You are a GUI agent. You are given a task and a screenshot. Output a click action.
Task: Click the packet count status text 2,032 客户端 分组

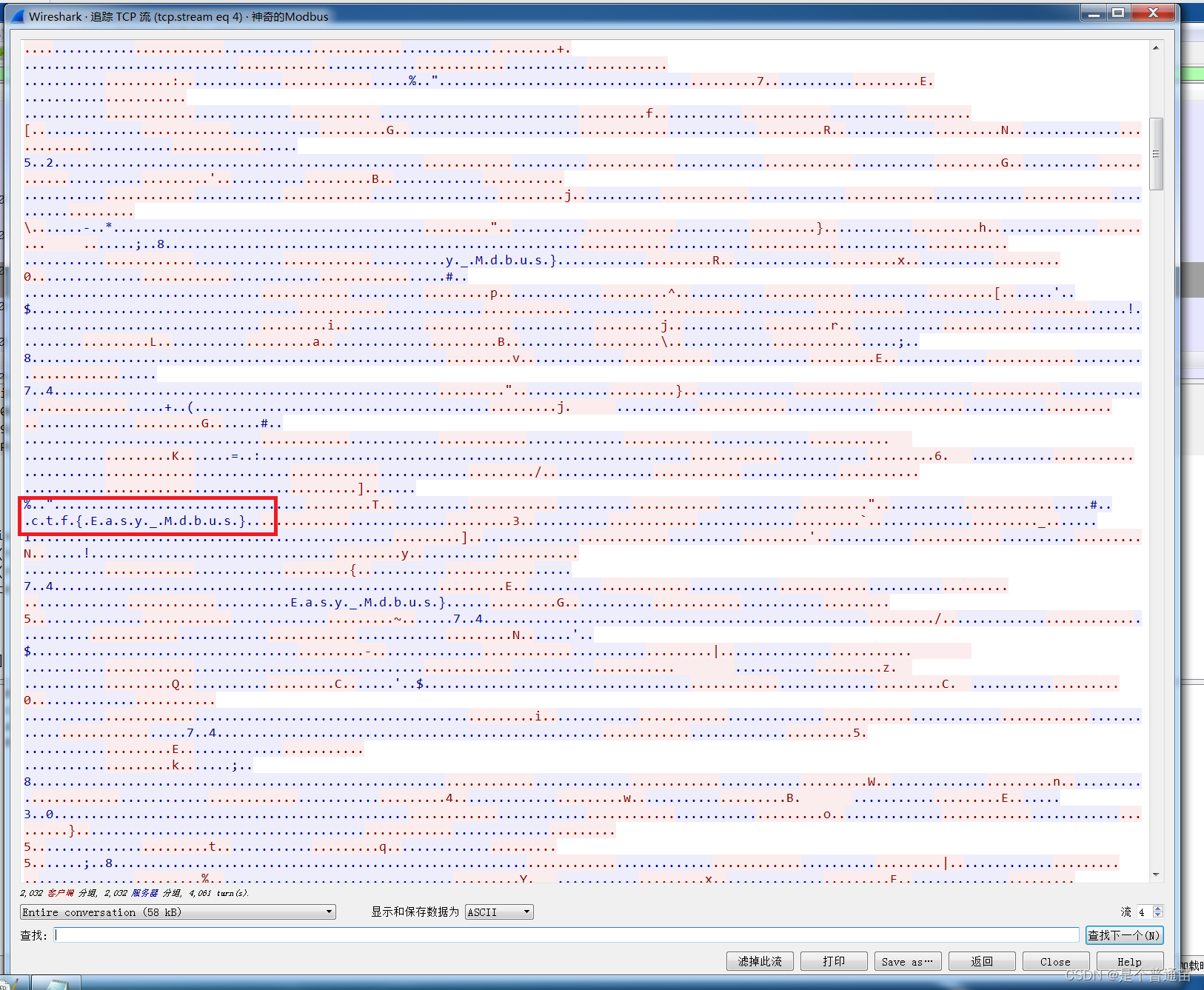58,893
